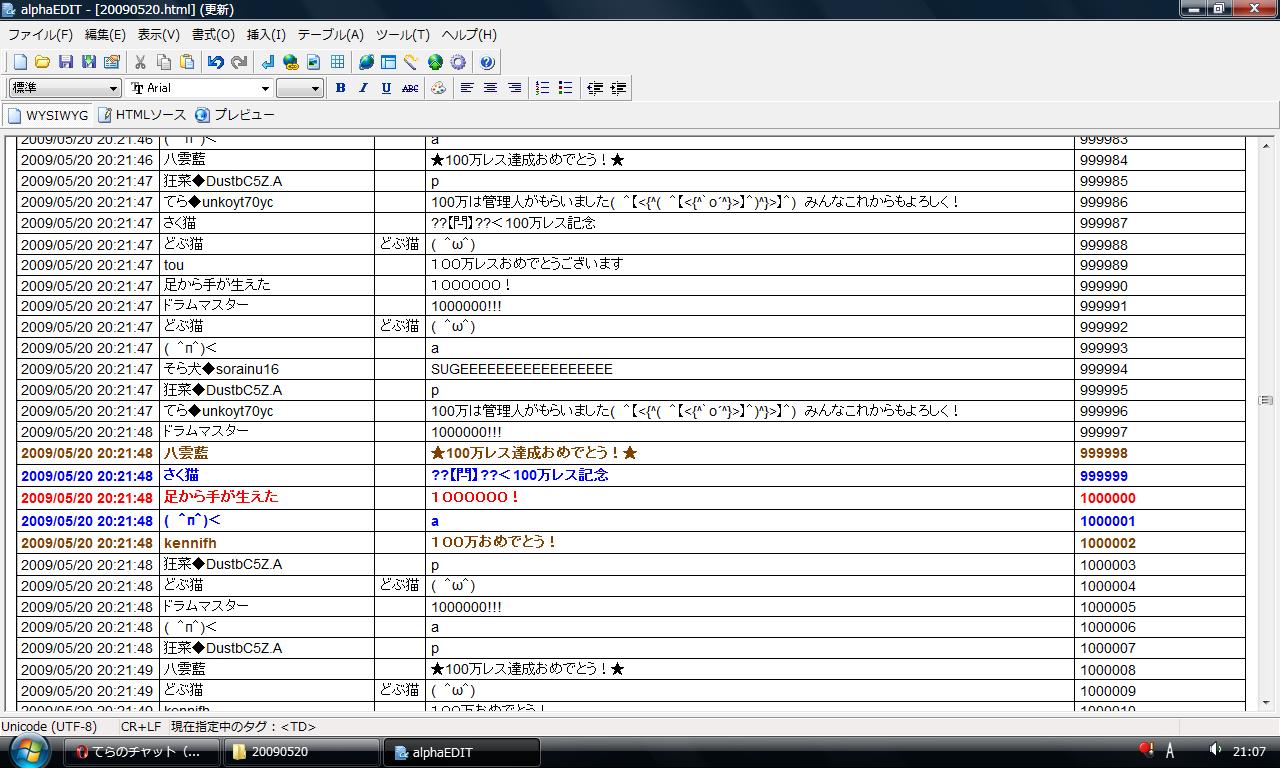Click the Save As toolbar icon
This screenshot has width=1280, height=768.
89,62
